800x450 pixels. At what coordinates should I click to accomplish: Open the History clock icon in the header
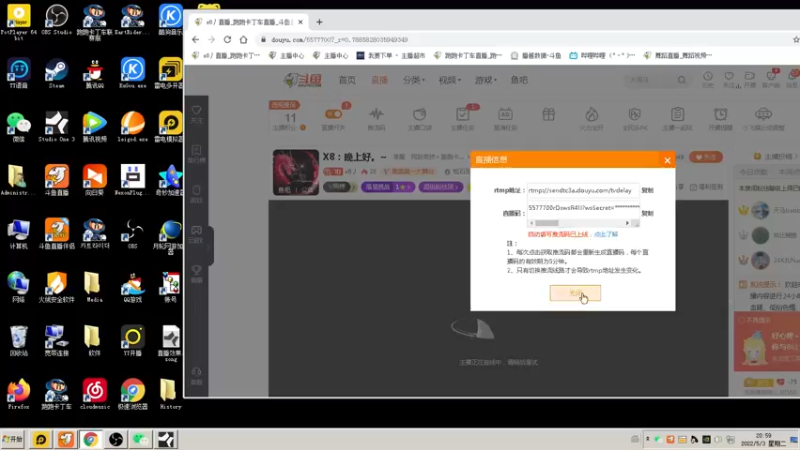(x=708, y=79)
